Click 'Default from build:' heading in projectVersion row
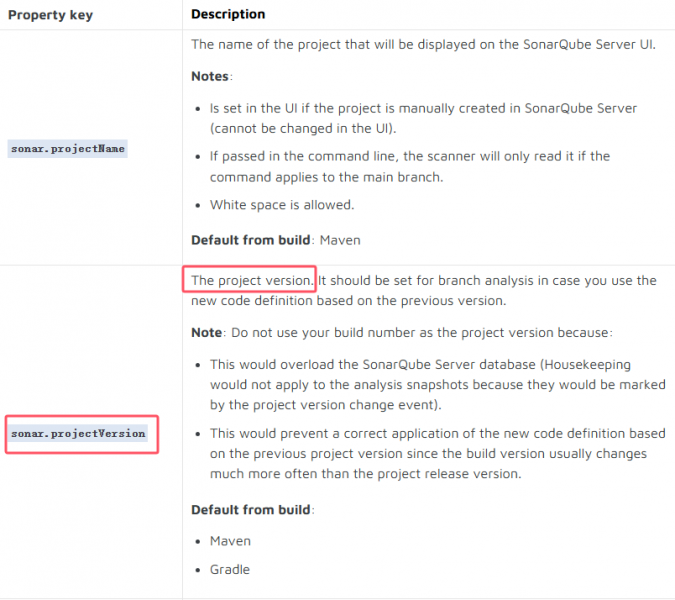This screenshot has width=675, height=600. (x=253, y=510)
